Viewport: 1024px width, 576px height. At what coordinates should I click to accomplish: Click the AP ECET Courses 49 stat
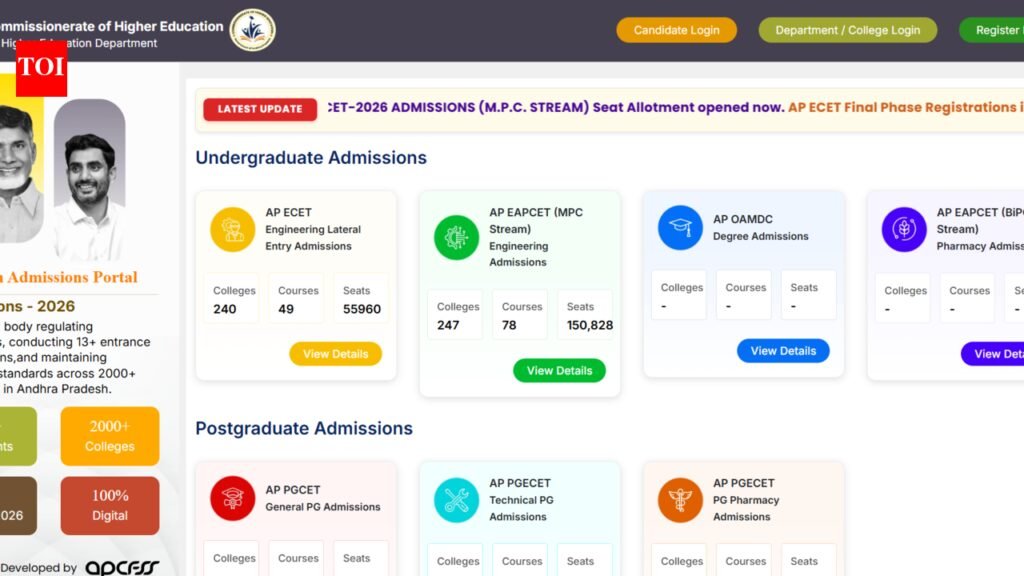pos(296,299)
